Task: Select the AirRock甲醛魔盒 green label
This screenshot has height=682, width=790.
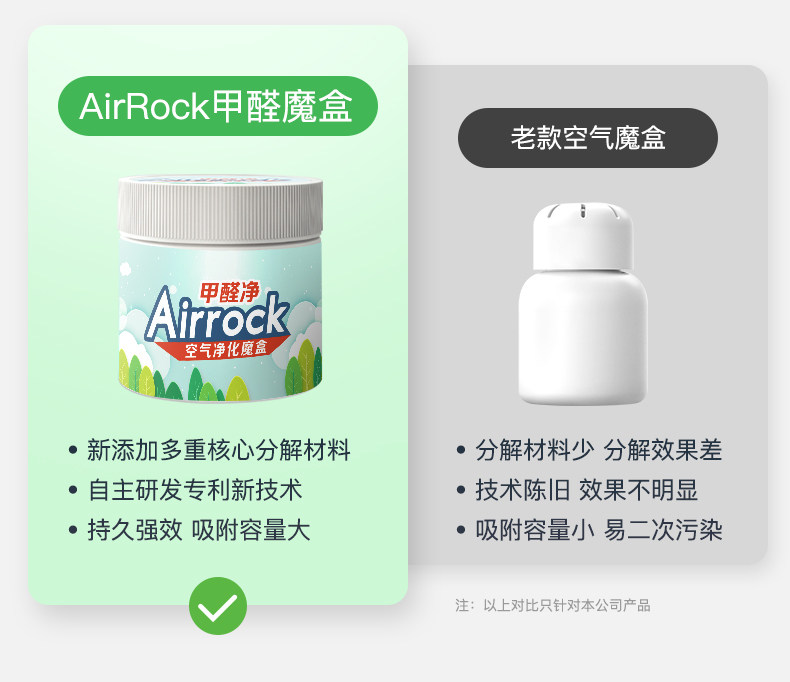Action: [x=218, y=106]
